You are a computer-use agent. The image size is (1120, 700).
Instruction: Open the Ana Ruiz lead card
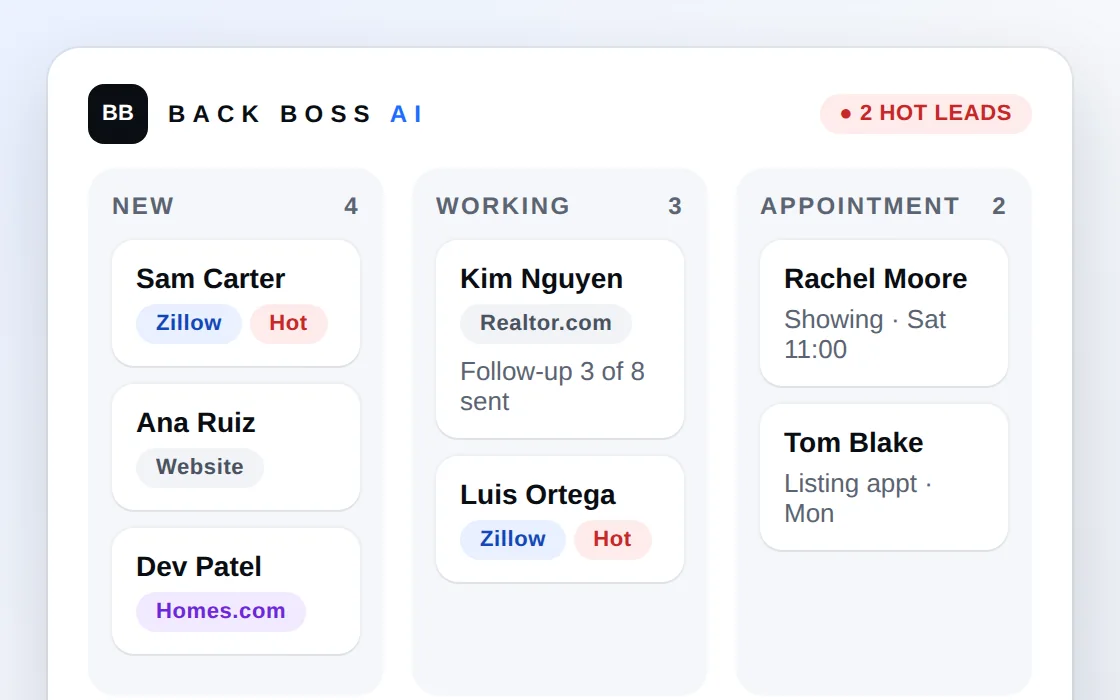pos(236,447)
